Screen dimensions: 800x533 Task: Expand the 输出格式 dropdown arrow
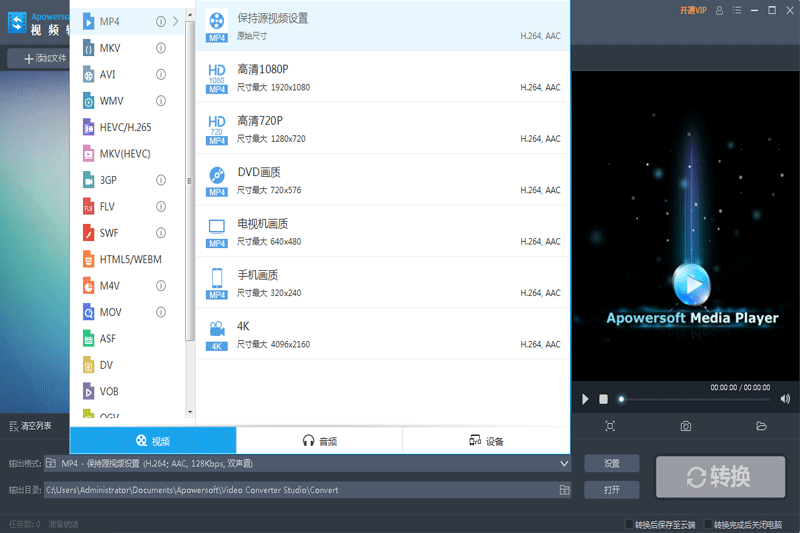click(x=564, y=464)
